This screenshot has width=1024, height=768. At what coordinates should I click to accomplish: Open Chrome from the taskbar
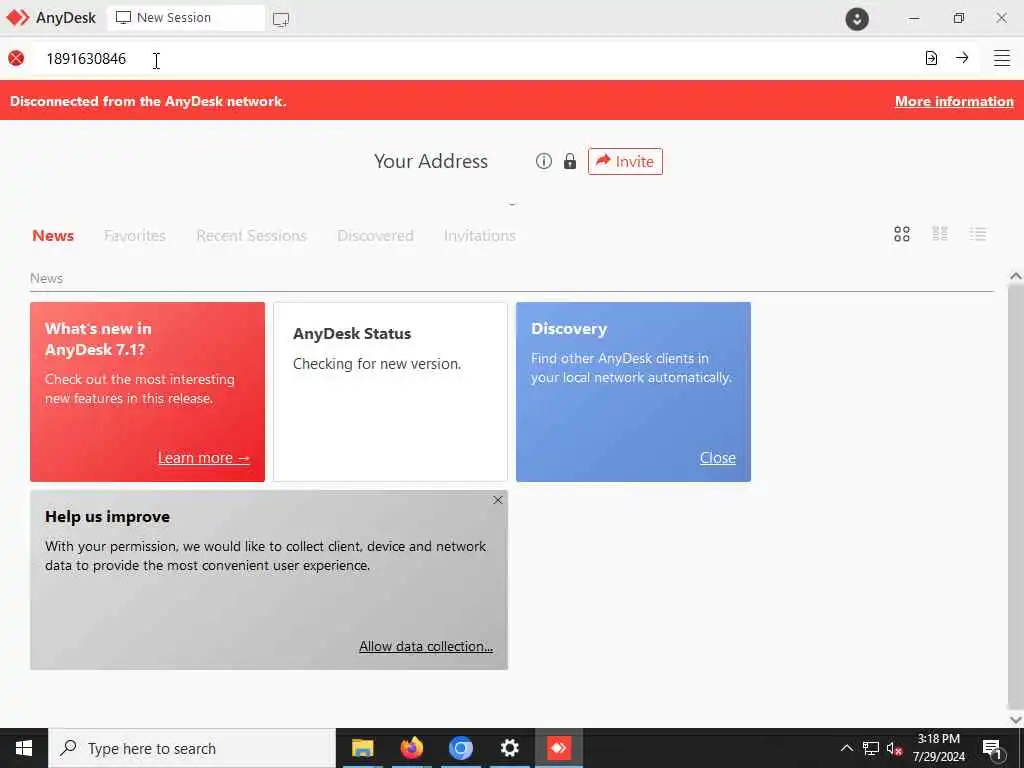pyautogui.click(x=460, y=748)
